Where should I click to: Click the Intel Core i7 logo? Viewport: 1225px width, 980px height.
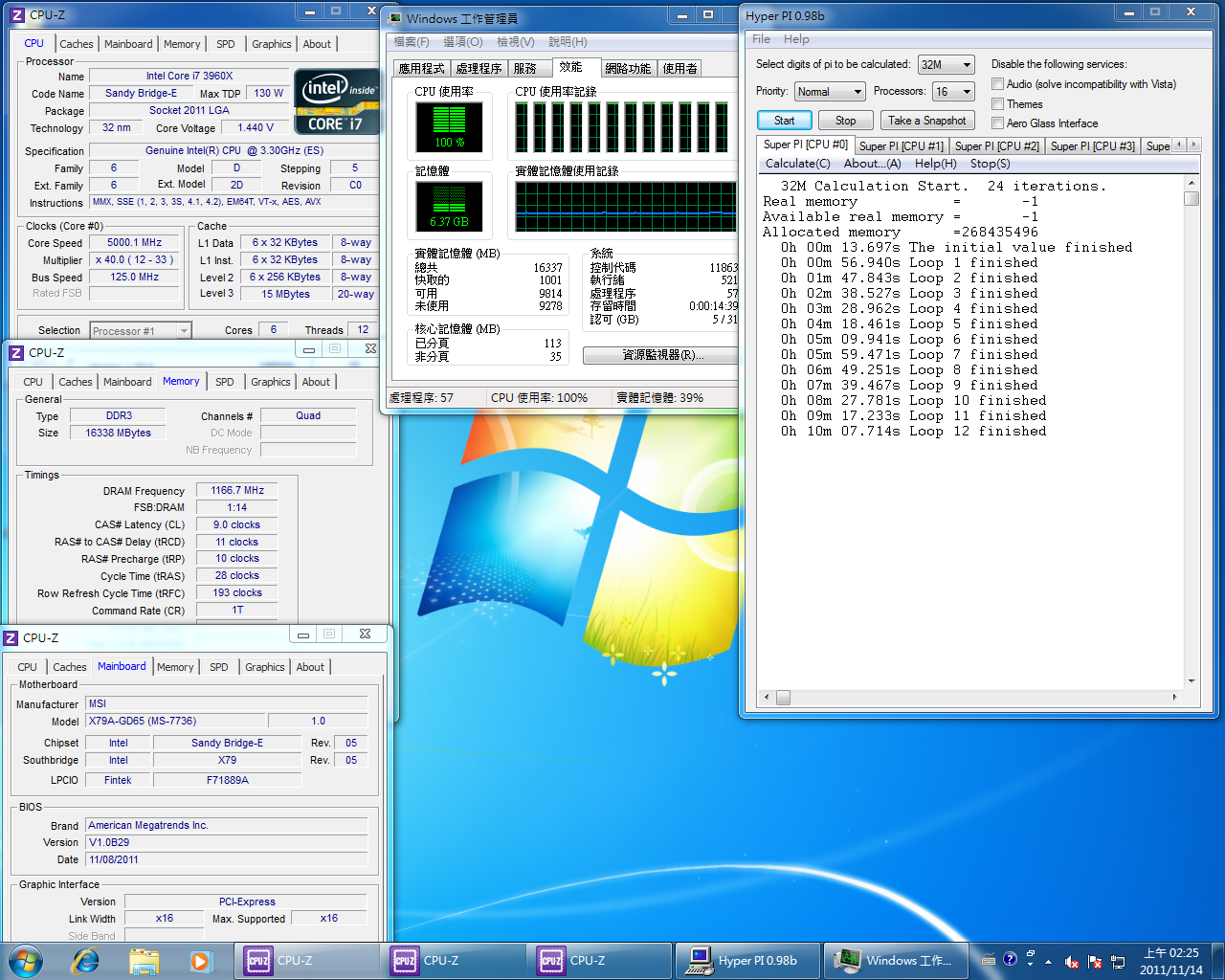[337, 101]
